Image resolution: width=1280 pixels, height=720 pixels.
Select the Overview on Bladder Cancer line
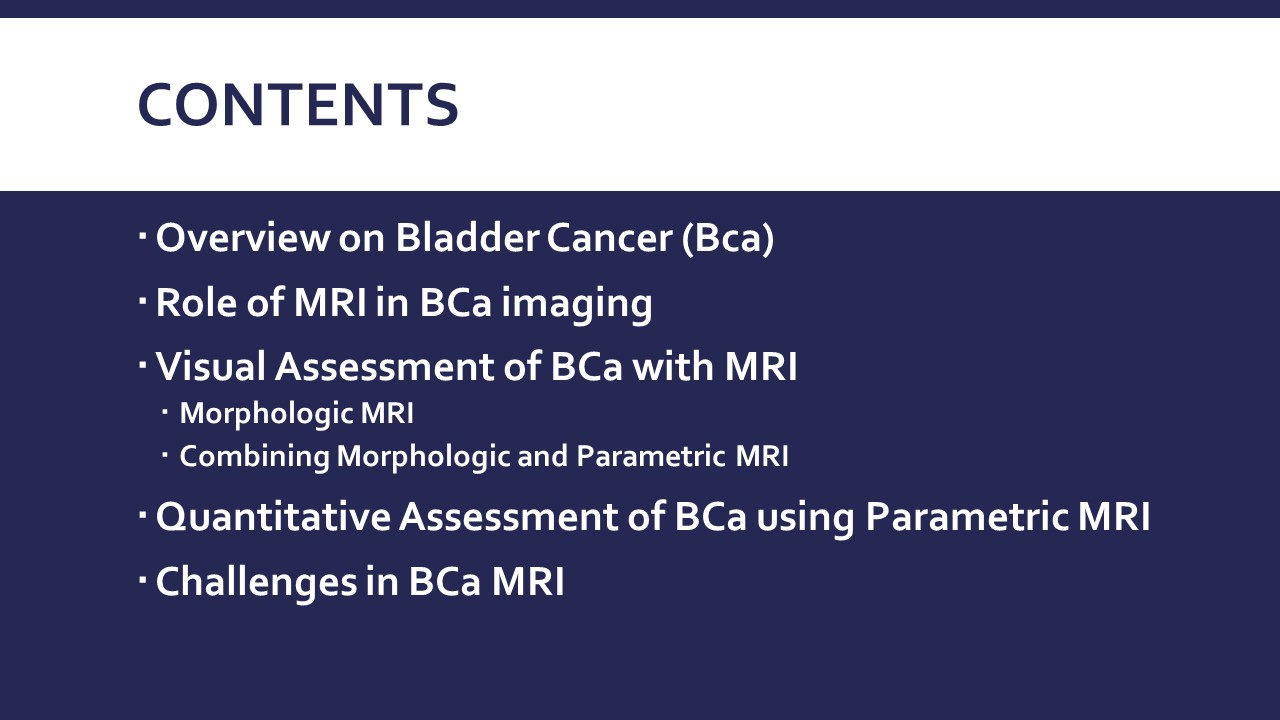point(464,238)
